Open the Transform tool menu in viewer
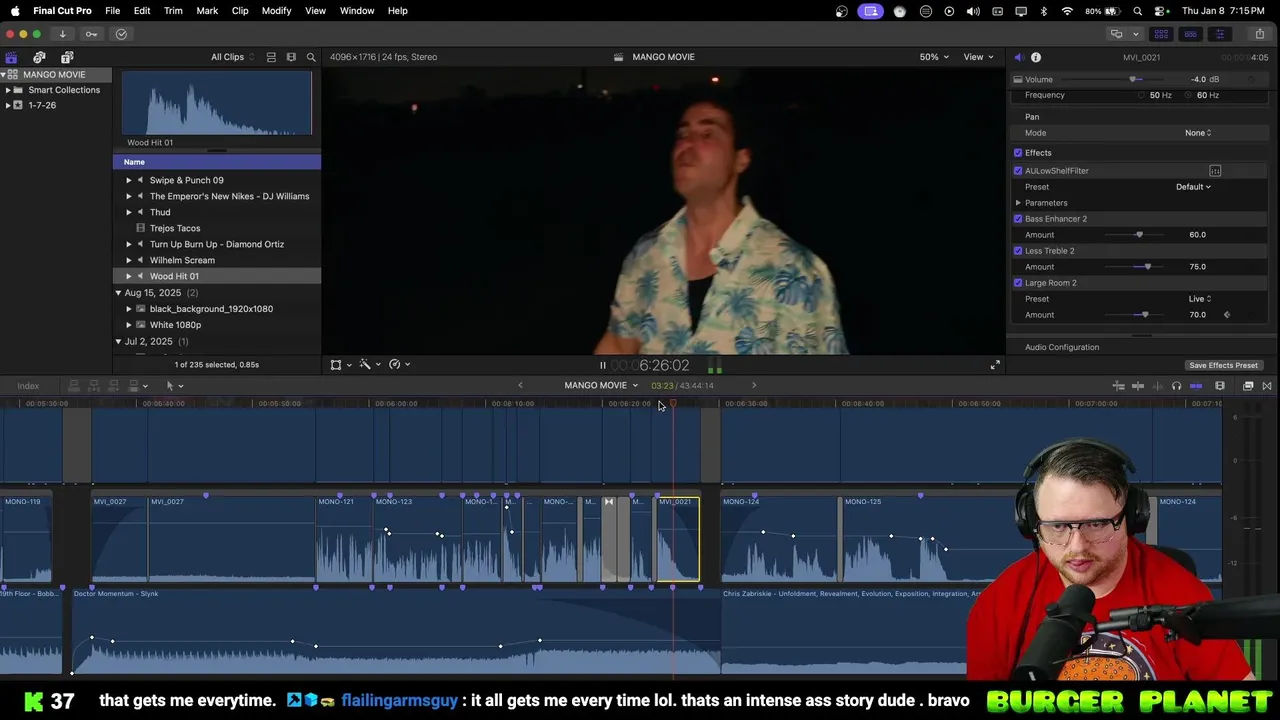The image size is (1280, 720). click(x=340, y=365)
